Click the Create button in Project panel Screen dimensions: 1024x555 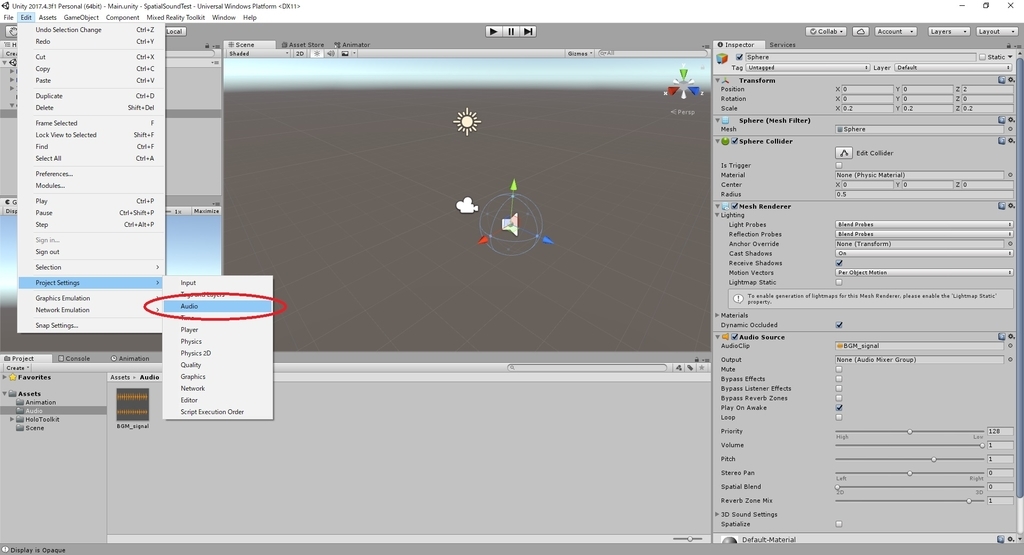17,368
